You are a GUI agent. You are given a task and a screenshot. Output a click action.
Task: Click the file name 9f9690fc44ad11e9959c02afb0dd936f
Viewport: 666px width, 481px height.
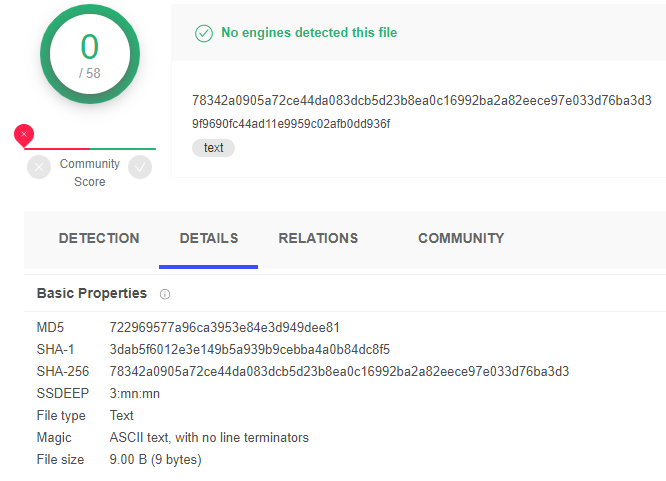[x=291, y=124]
